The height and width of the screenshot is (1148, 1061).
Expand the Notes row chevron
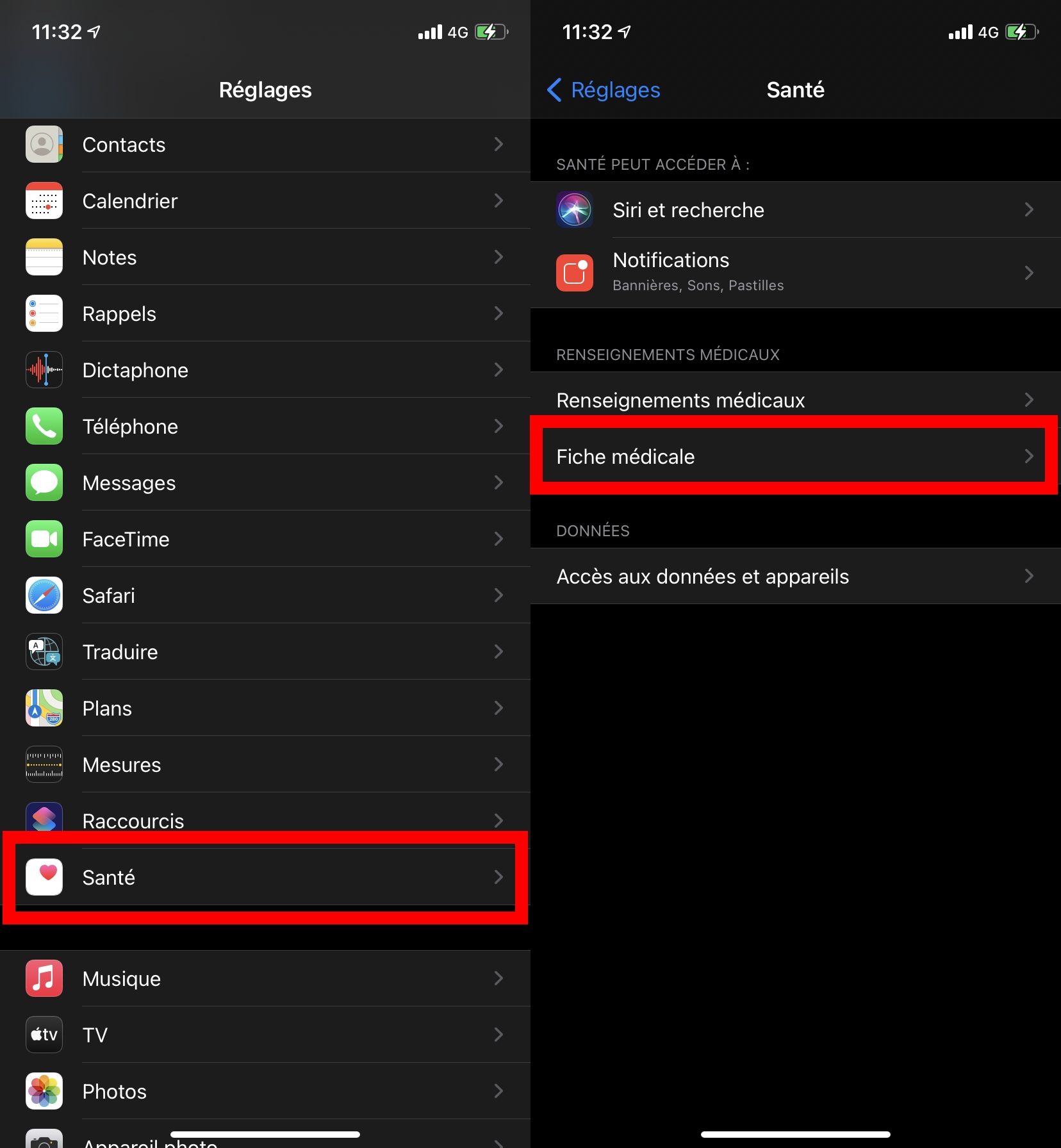tap(498, 258)
